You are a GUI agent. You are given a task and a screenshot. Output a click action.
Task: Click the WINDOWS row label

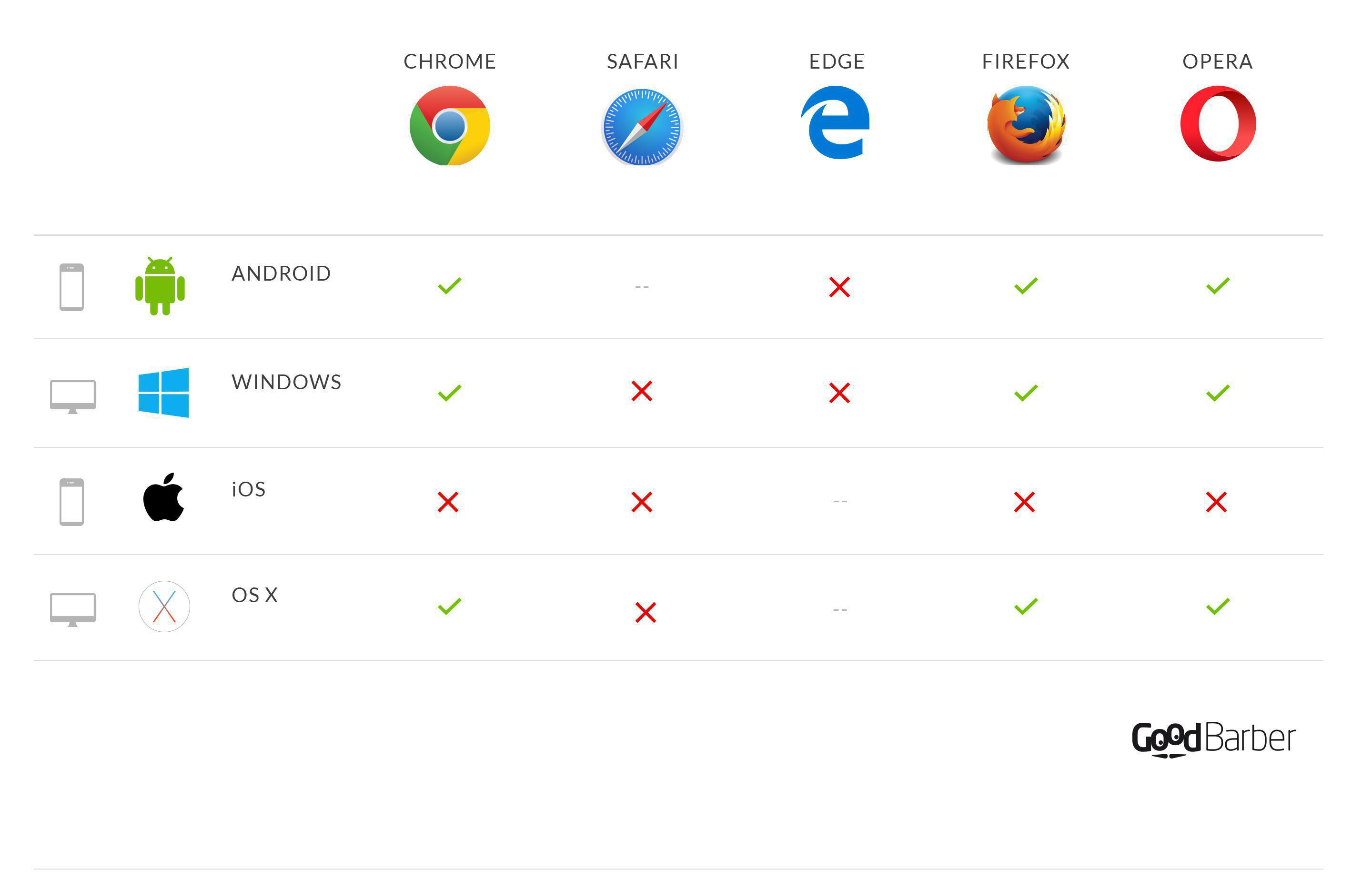tap(286, 382)
